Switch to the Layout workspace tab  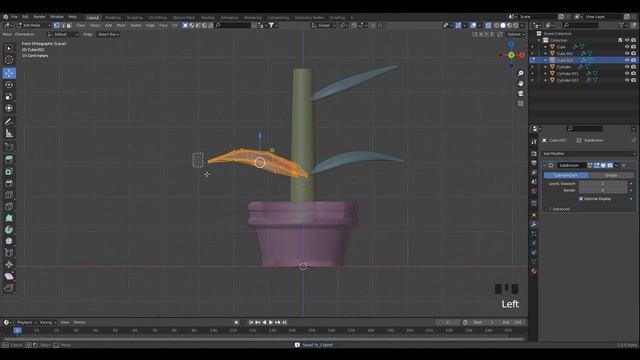click(x=93, y=18)
